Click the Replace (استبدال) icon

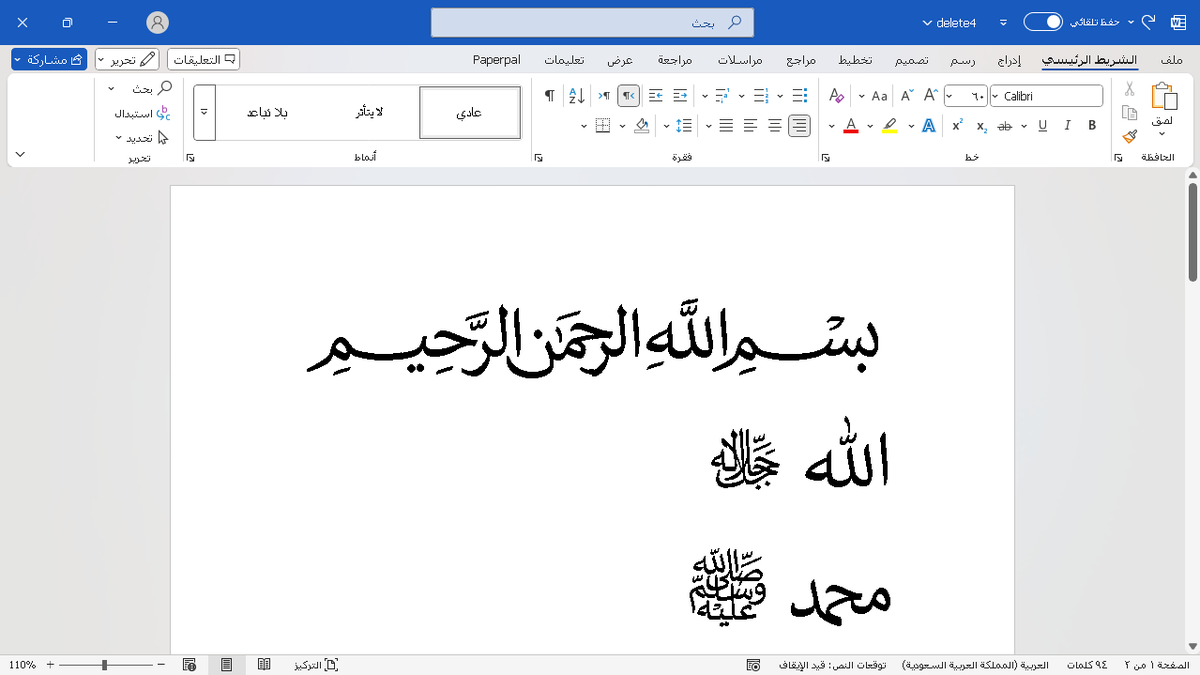164,113
